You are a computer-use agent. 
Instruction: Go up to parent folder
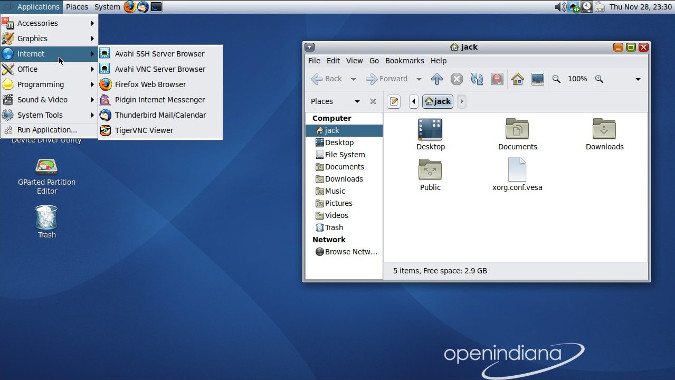tap(437, 79)
